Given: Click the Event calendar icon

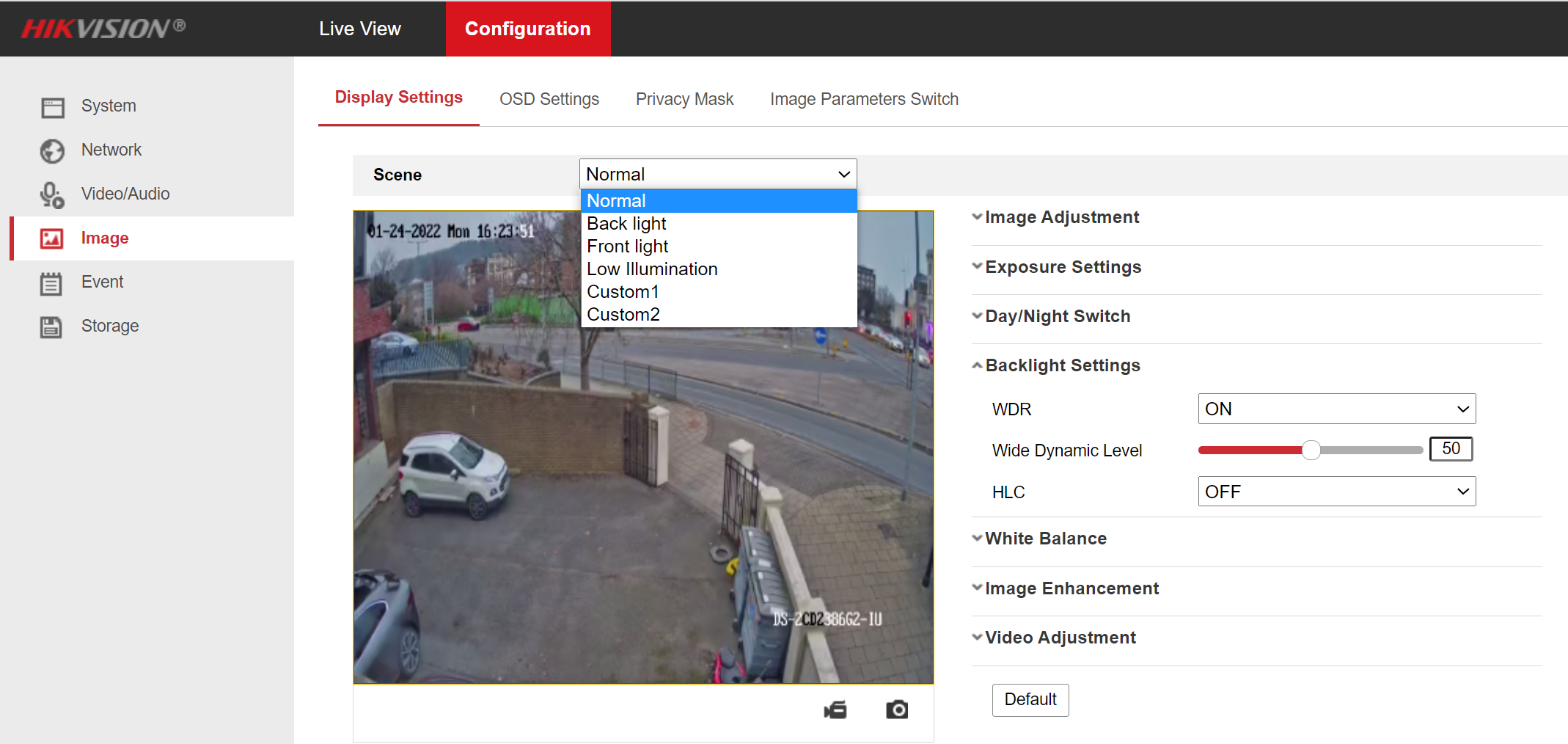Looking at the screenshot, I should 51,283.
